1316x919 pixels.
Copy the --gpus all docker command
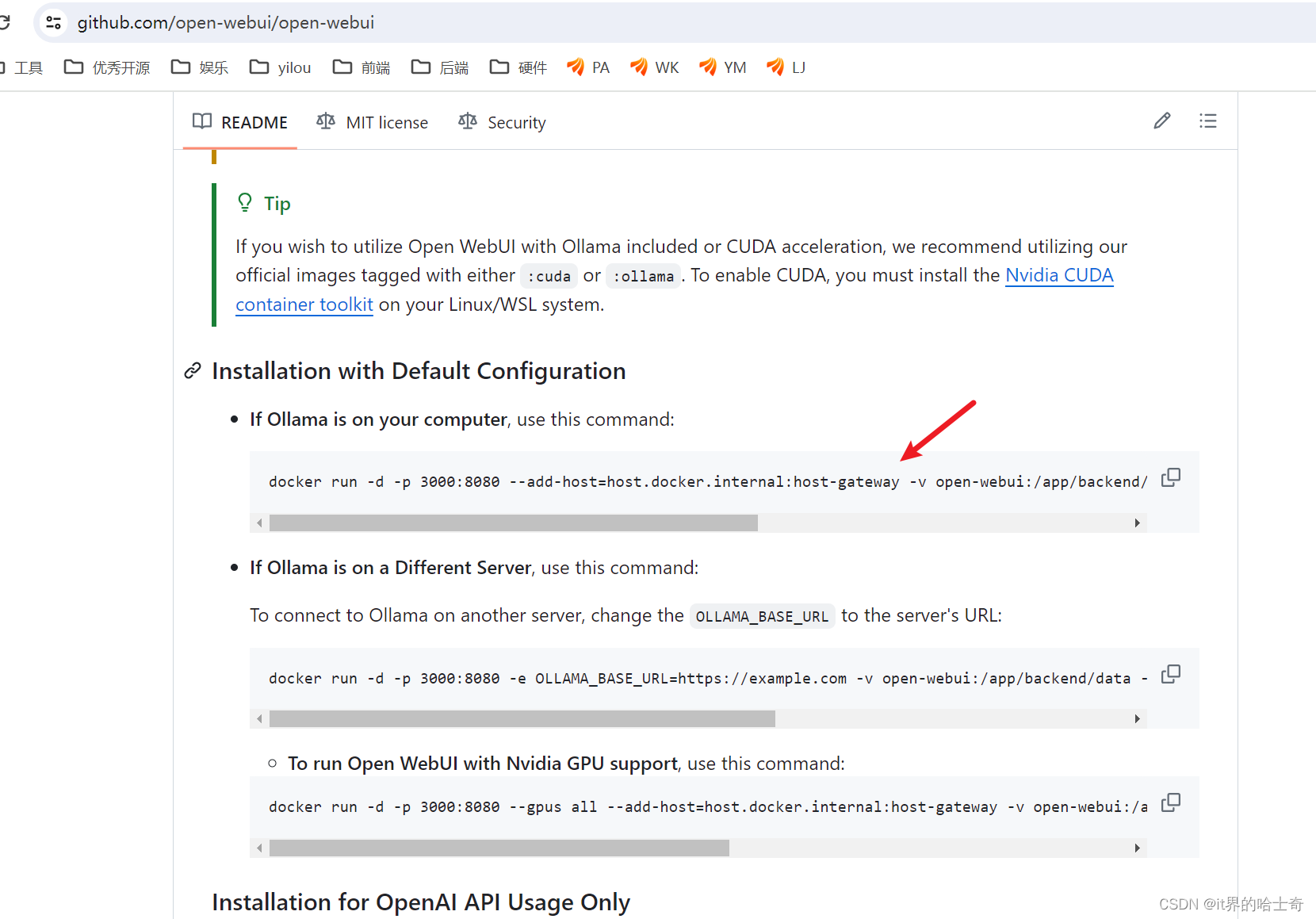pos(1171,802)
